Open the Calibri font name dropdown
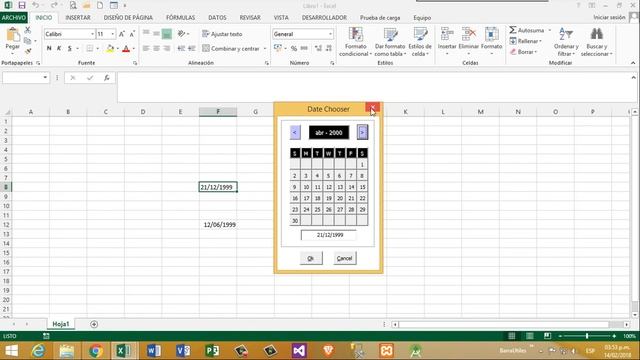Viewport: 640px width, 360px height. (x=92, y=34)
